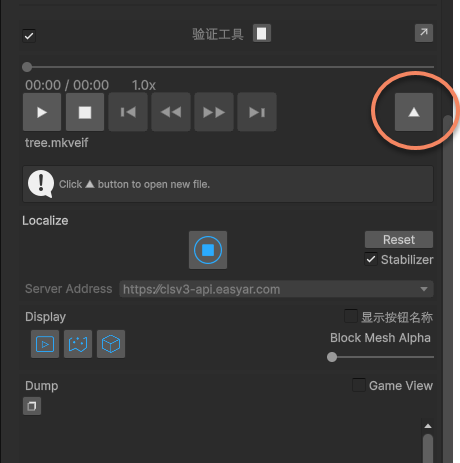Image resolution: width=460 pixels, height=463 pixels.
Task: Stop localization with the blue stop button
Action: [208, 250]
